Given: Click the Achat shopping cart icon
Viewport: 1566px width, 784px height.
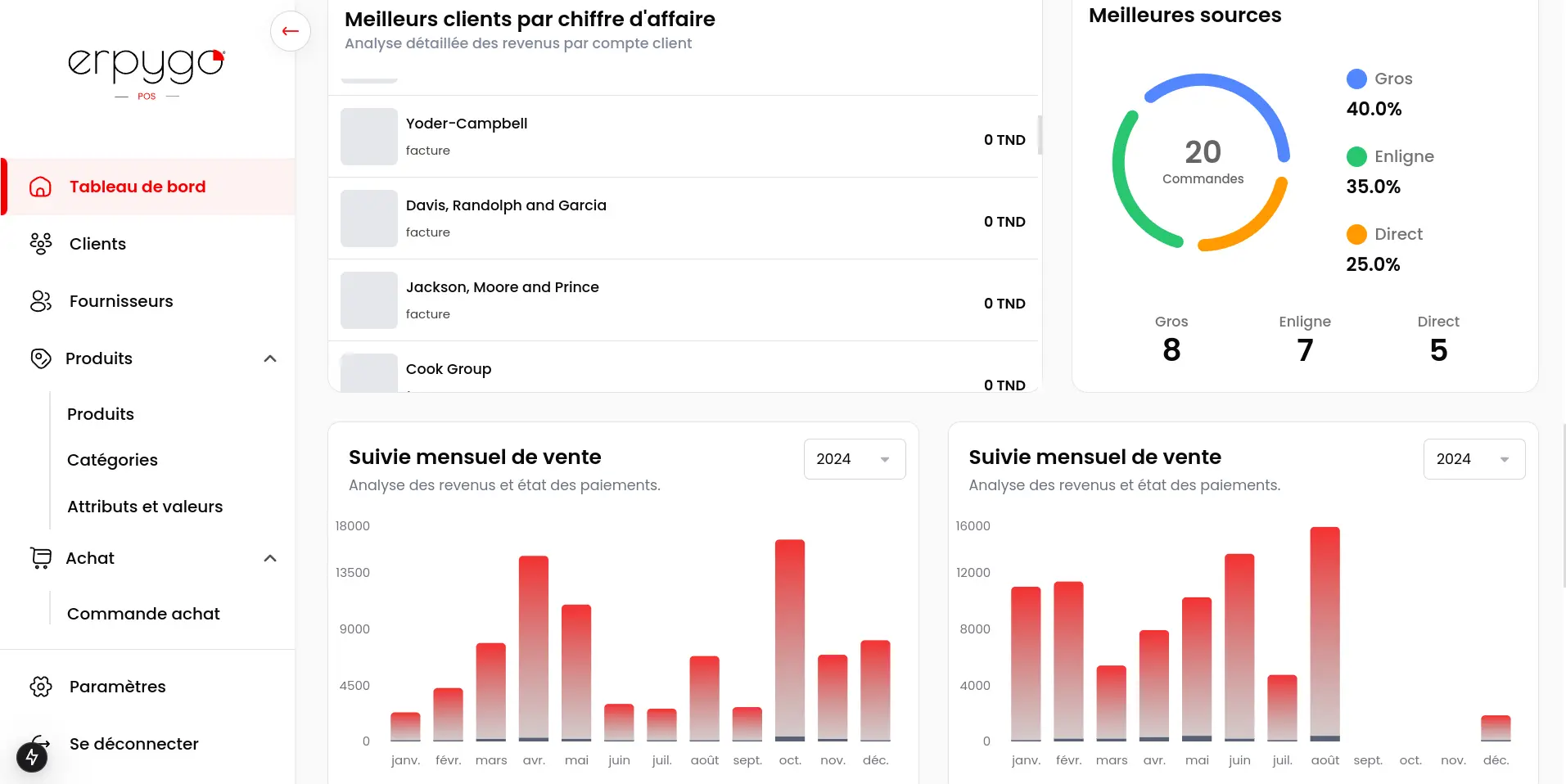Looking at the screenshot, I should click(40, 558).
